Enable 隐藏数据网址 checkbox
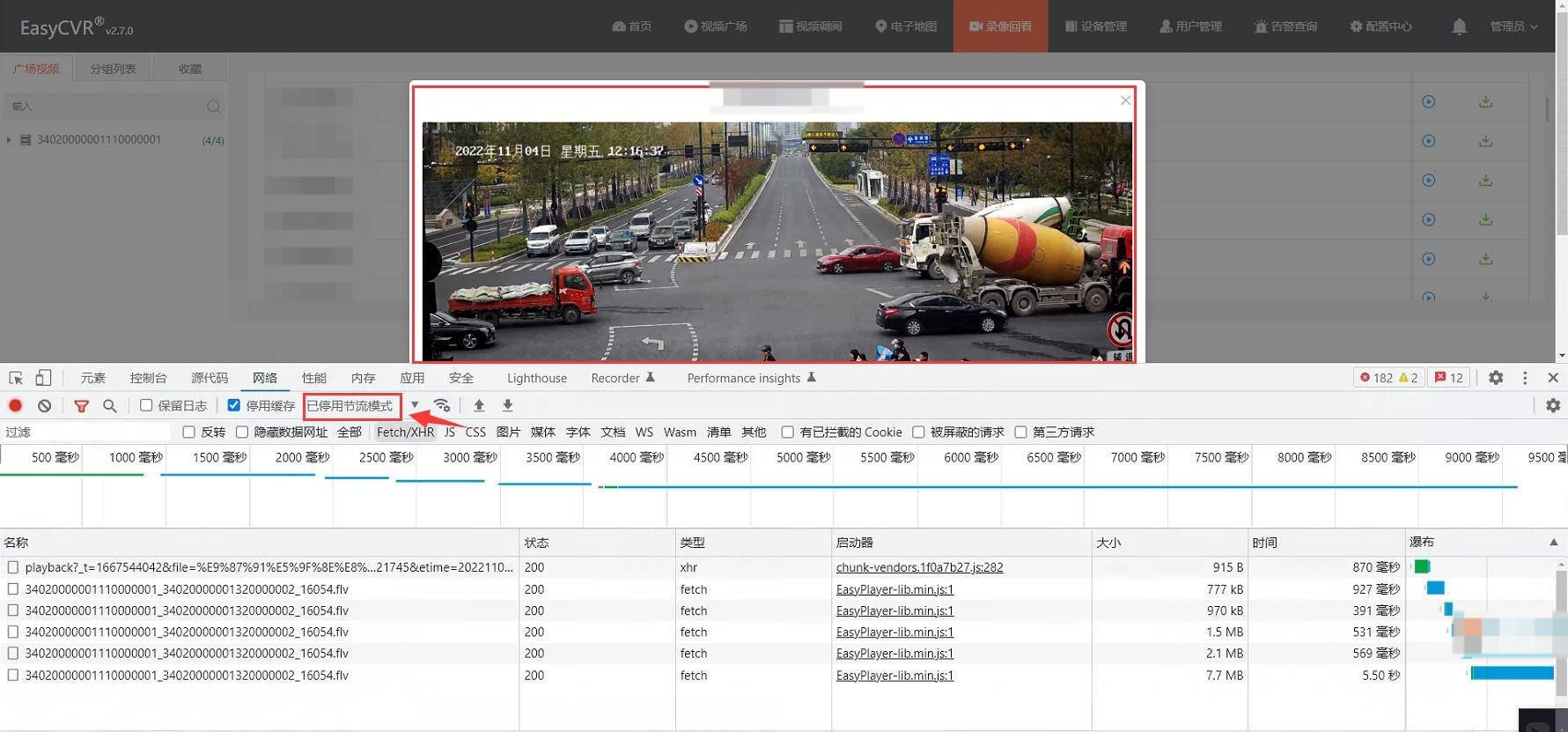The width and height of the screenshot is (1568, 732). click(242, 432)
